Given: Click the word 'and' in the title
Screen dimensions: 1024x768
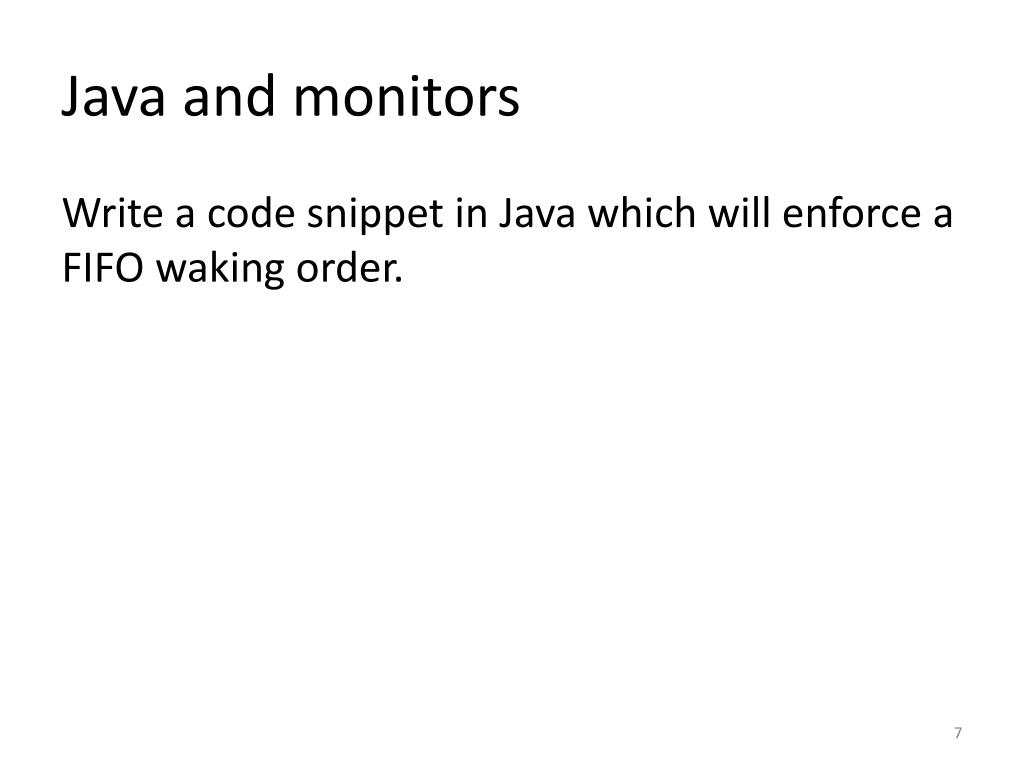Looking at the screenshot, I should [229, 95].
